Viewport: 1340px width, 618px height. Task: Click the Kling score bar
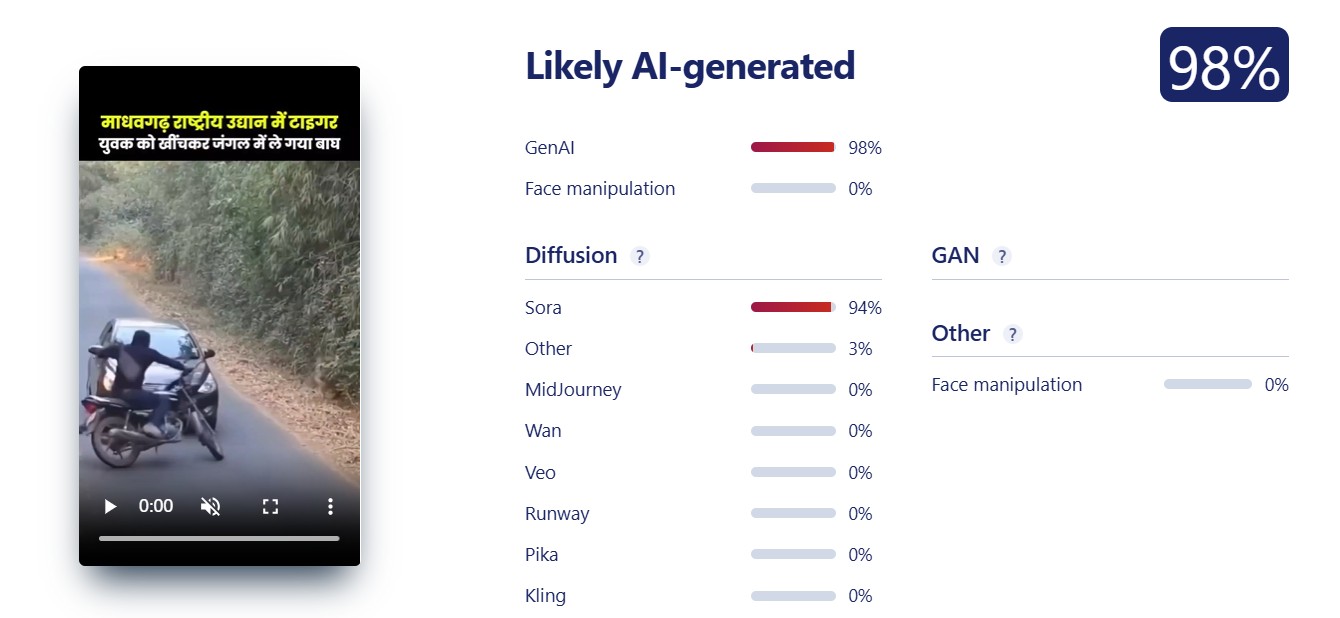tap(792, 596)
